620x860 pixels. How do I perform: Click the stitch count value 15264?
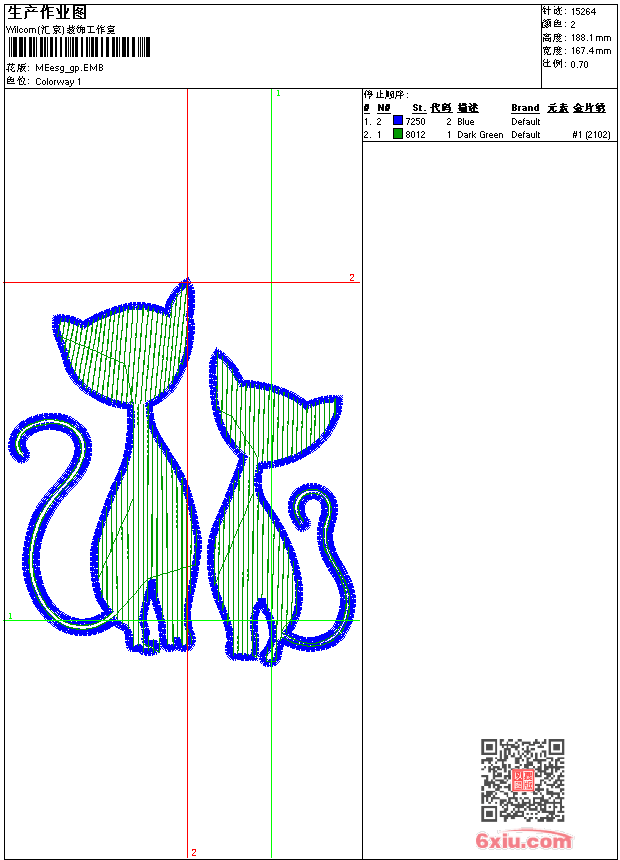point(583,12)
